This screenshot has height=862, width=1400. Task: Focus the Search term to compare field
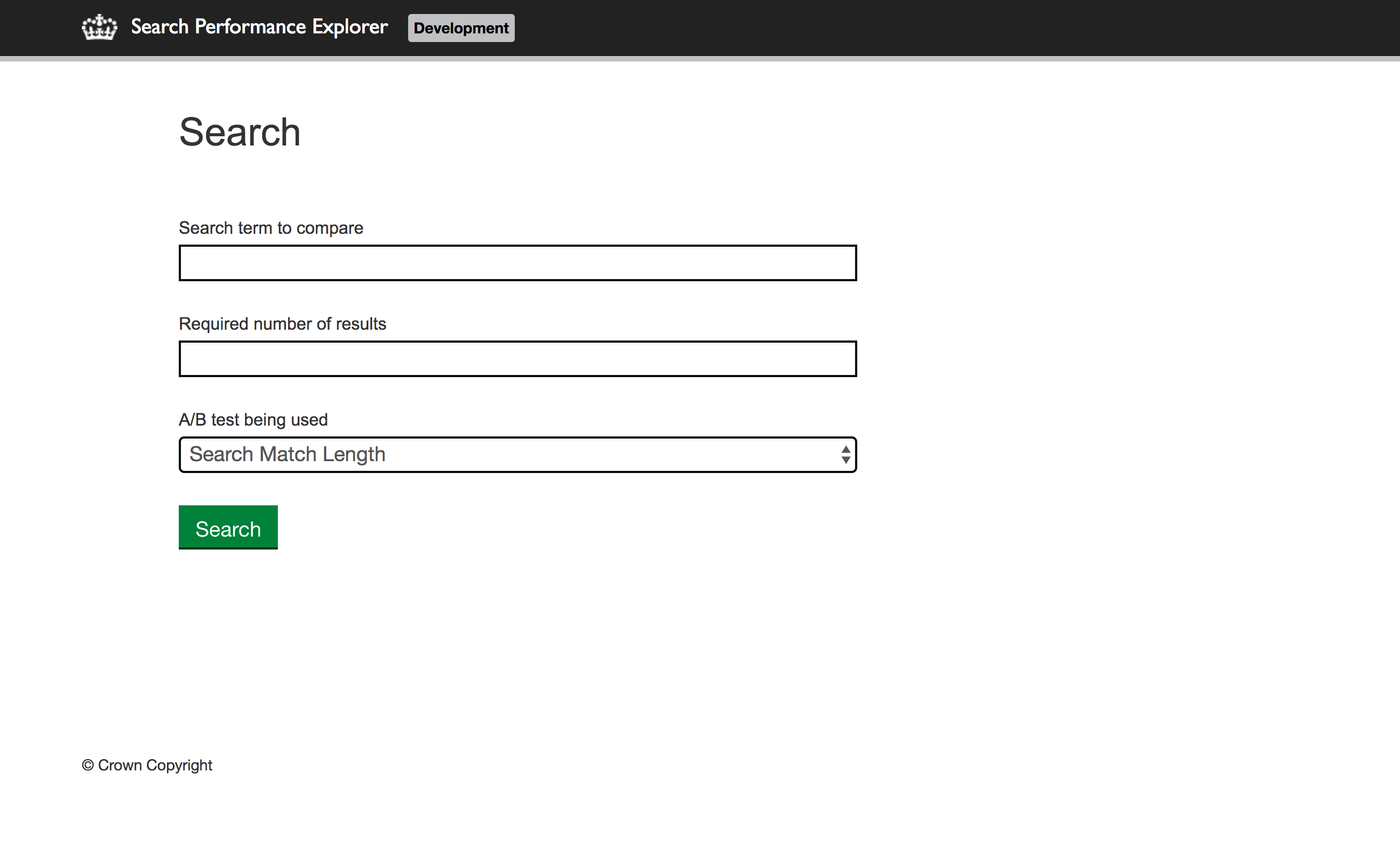click(517, 263)
